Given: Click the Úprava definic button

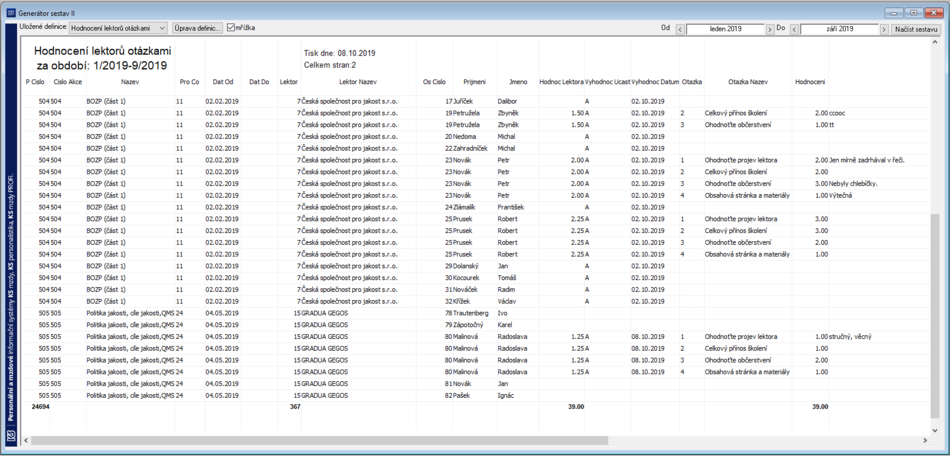Looking at the screenshot, I should point(197,28).
